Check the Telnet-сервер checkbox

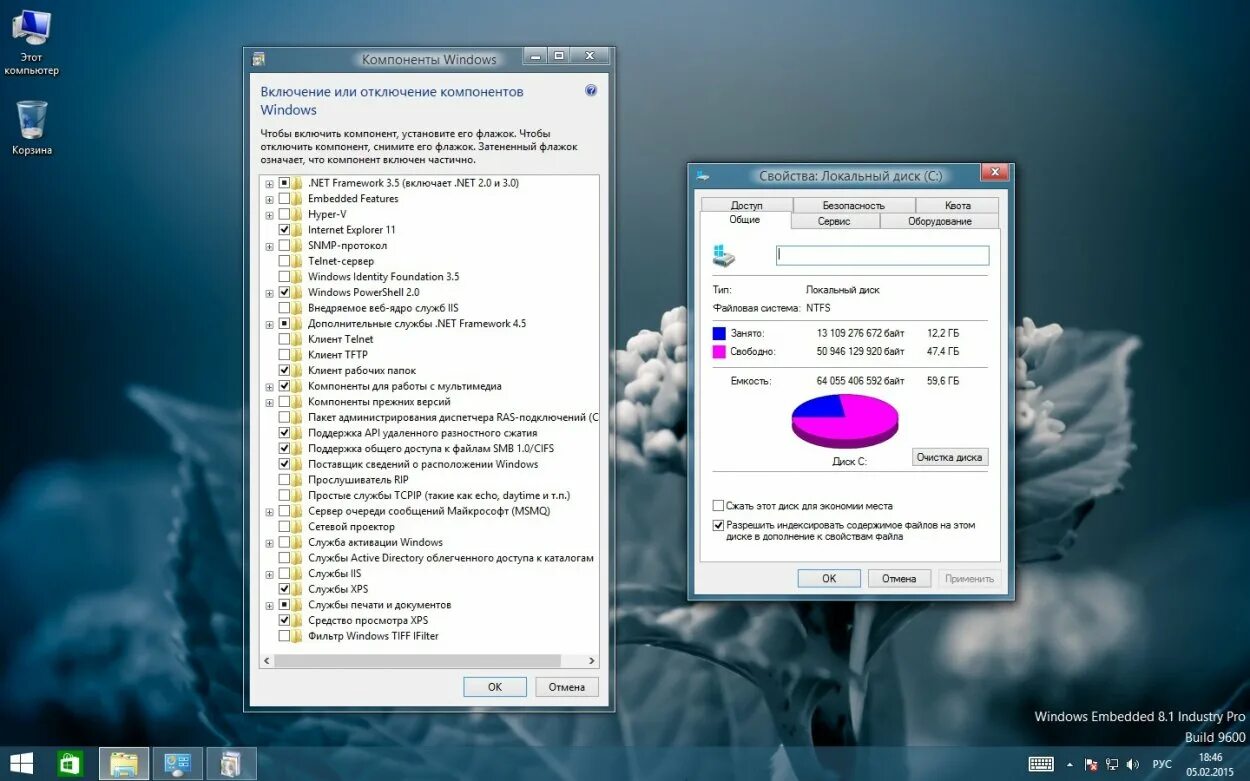tap(284, 261)
